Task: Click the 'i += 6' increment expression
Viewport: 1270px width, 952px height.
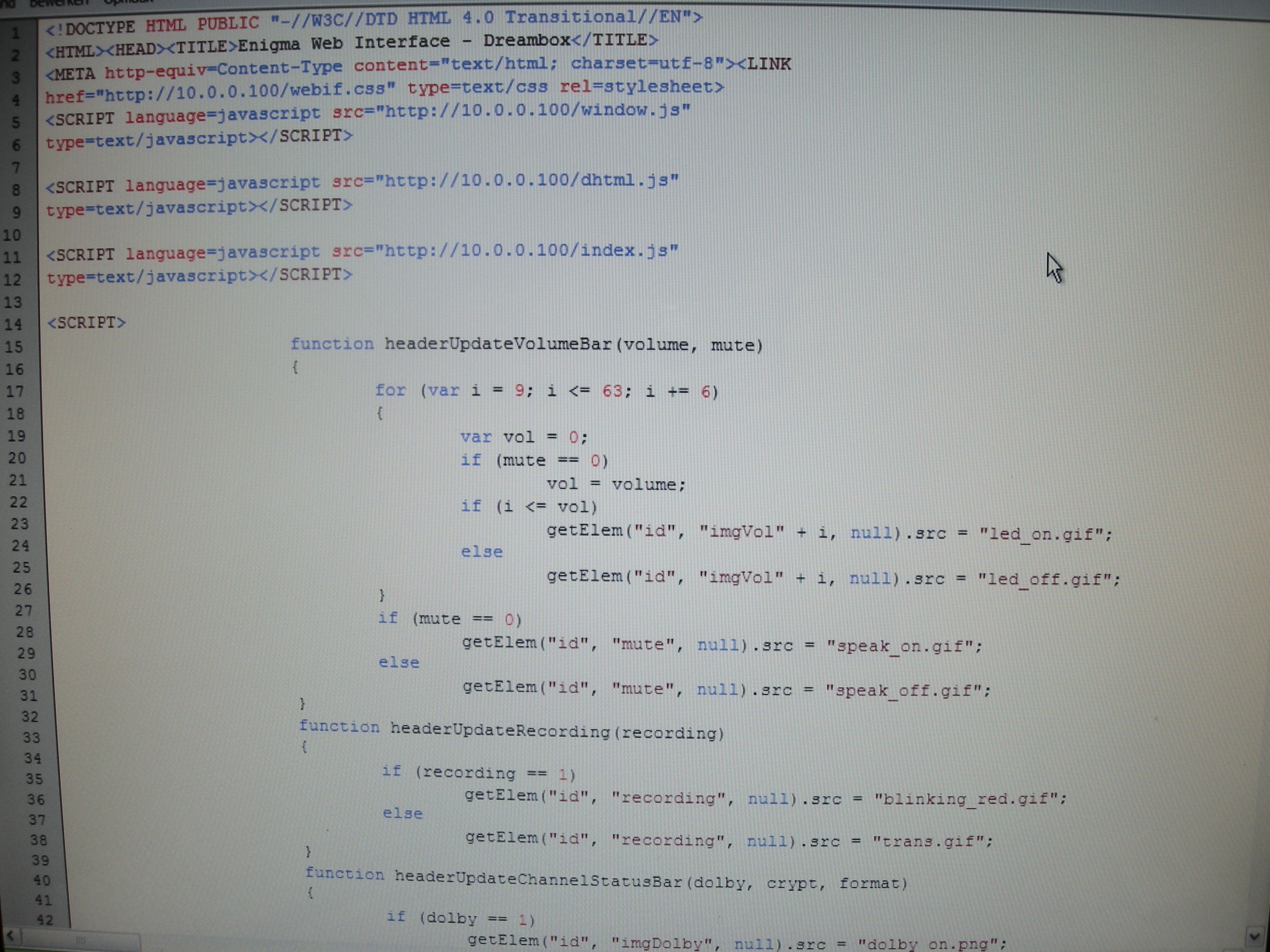Action: [x=678, y=392]
